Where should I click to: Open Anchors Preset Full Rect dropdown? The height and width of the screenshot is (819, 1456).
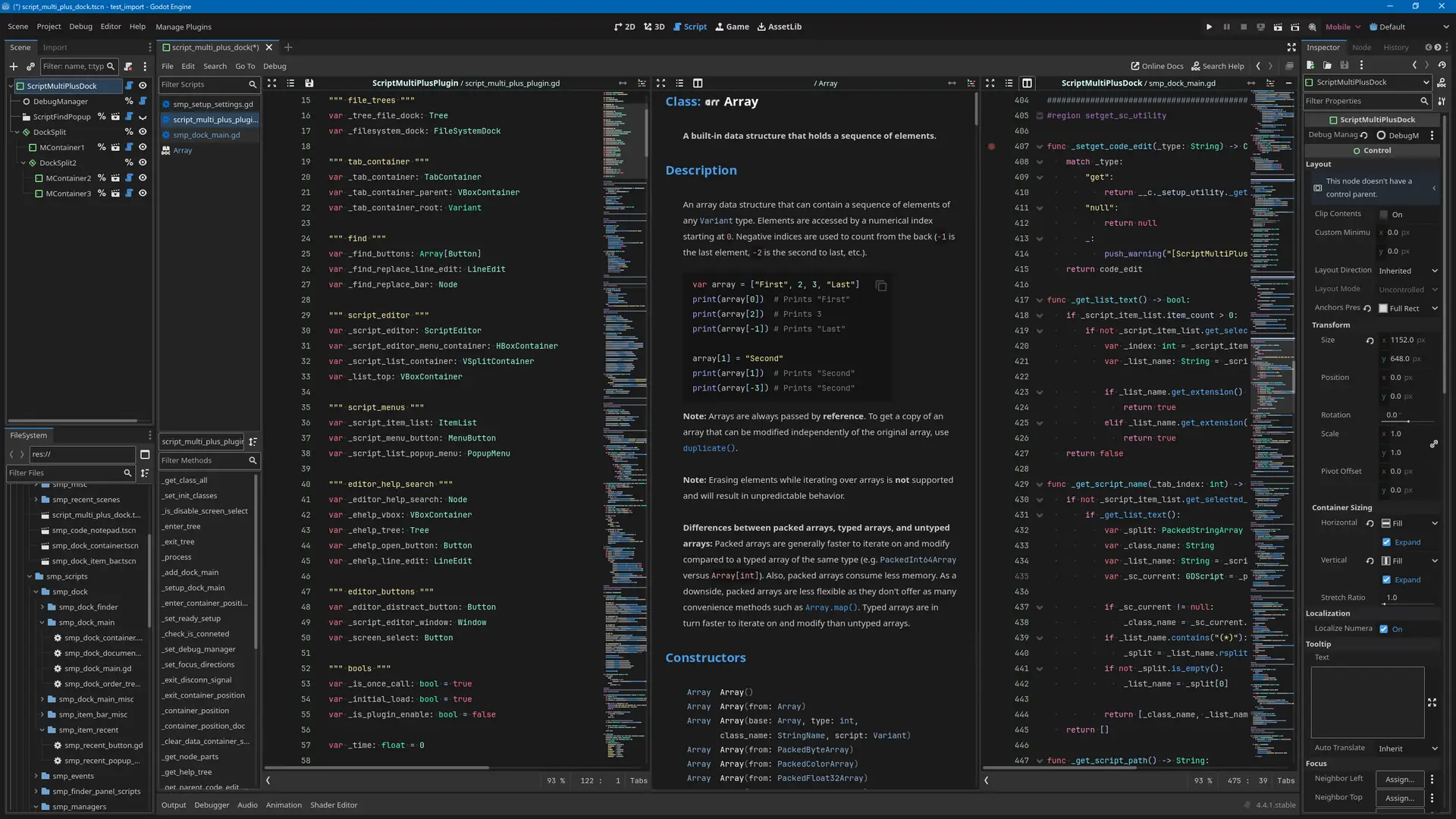coord(1408,309)
